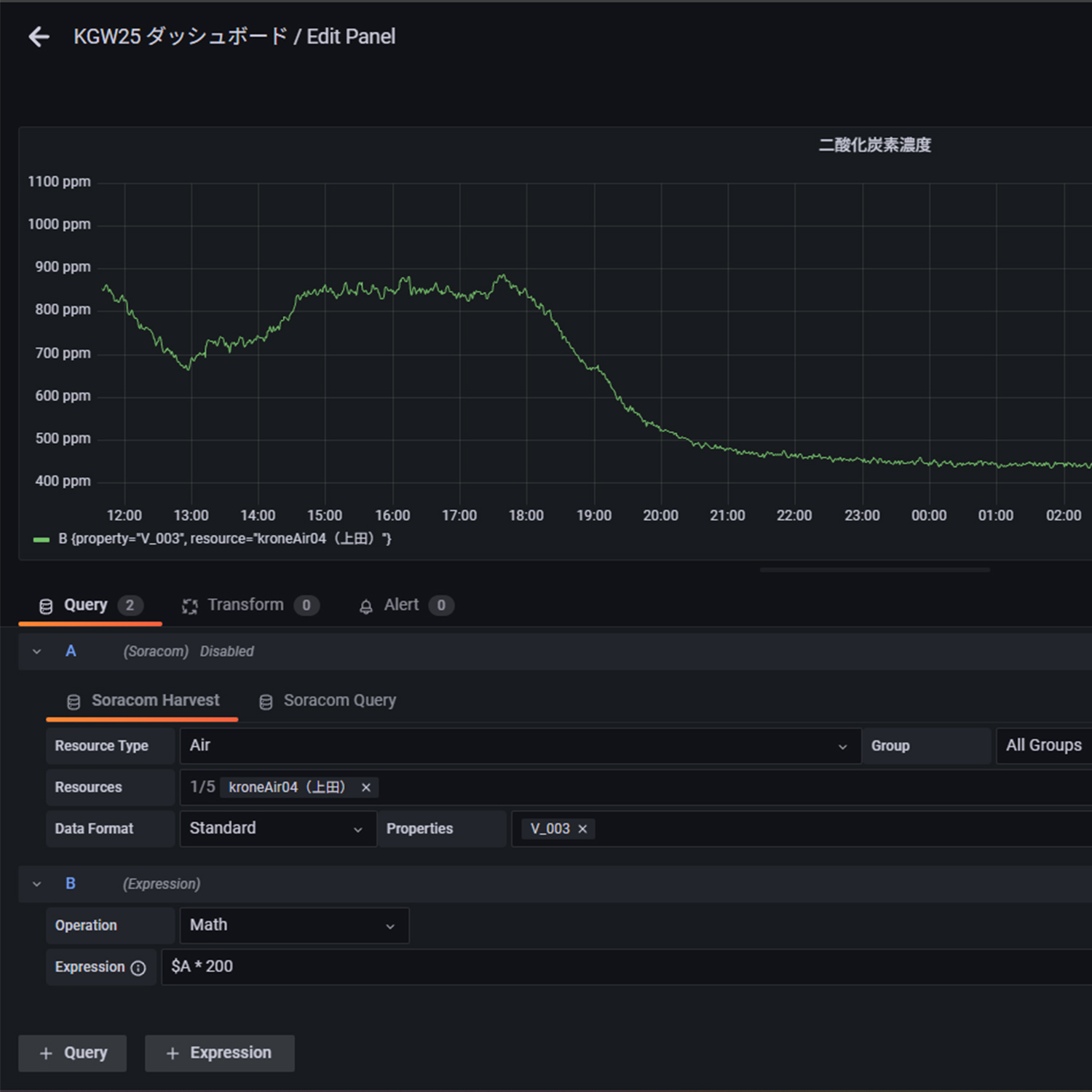Add a new query with the Query button

[x=73, y=1053]
